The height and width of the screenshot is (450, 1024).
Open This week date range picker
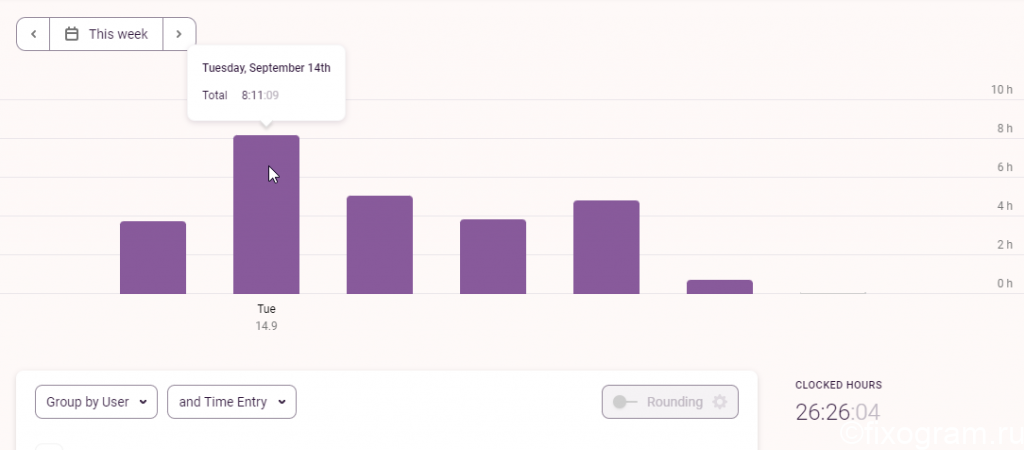click(106, 34)
